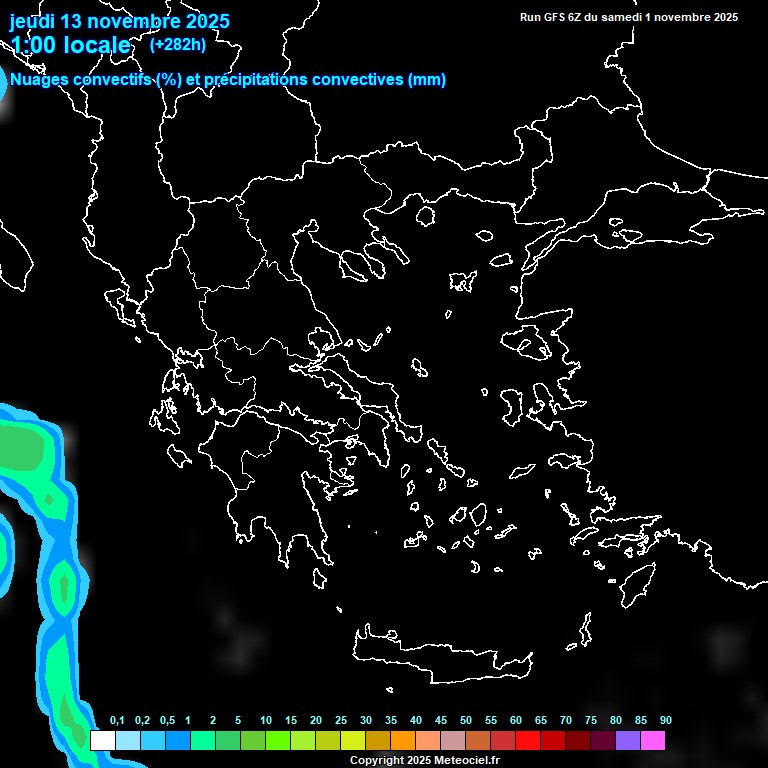This screenshot has width=768, height=768.
Task: Click the (+282h) forecast offset label
Action: (x=180, y=45)
